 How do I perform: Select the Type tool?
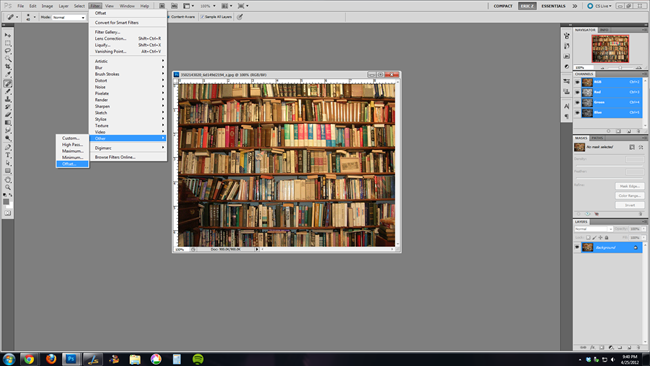pos(8,155)
